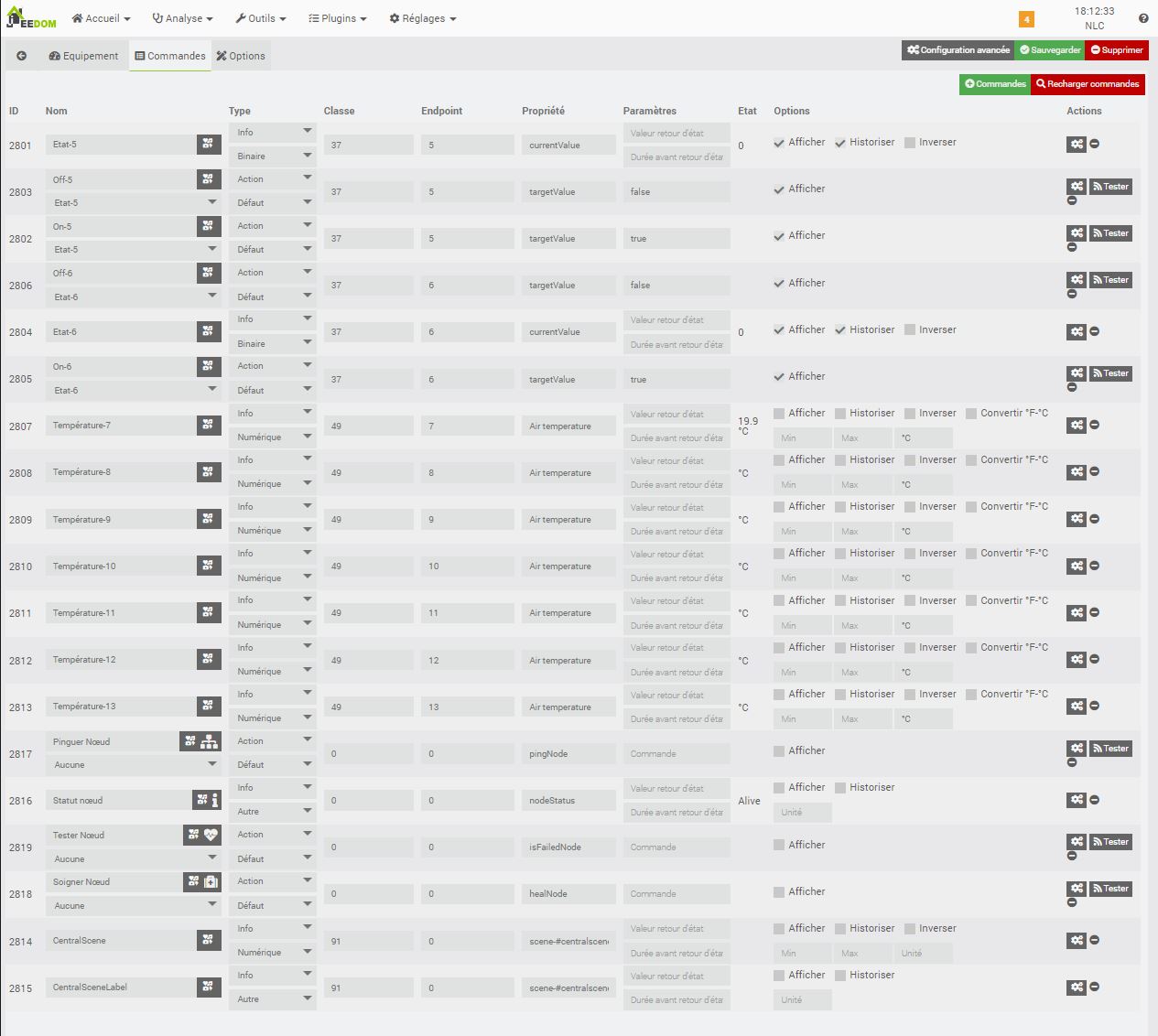
Task: Check Afficher for Température-7
Action: [779, 413]
